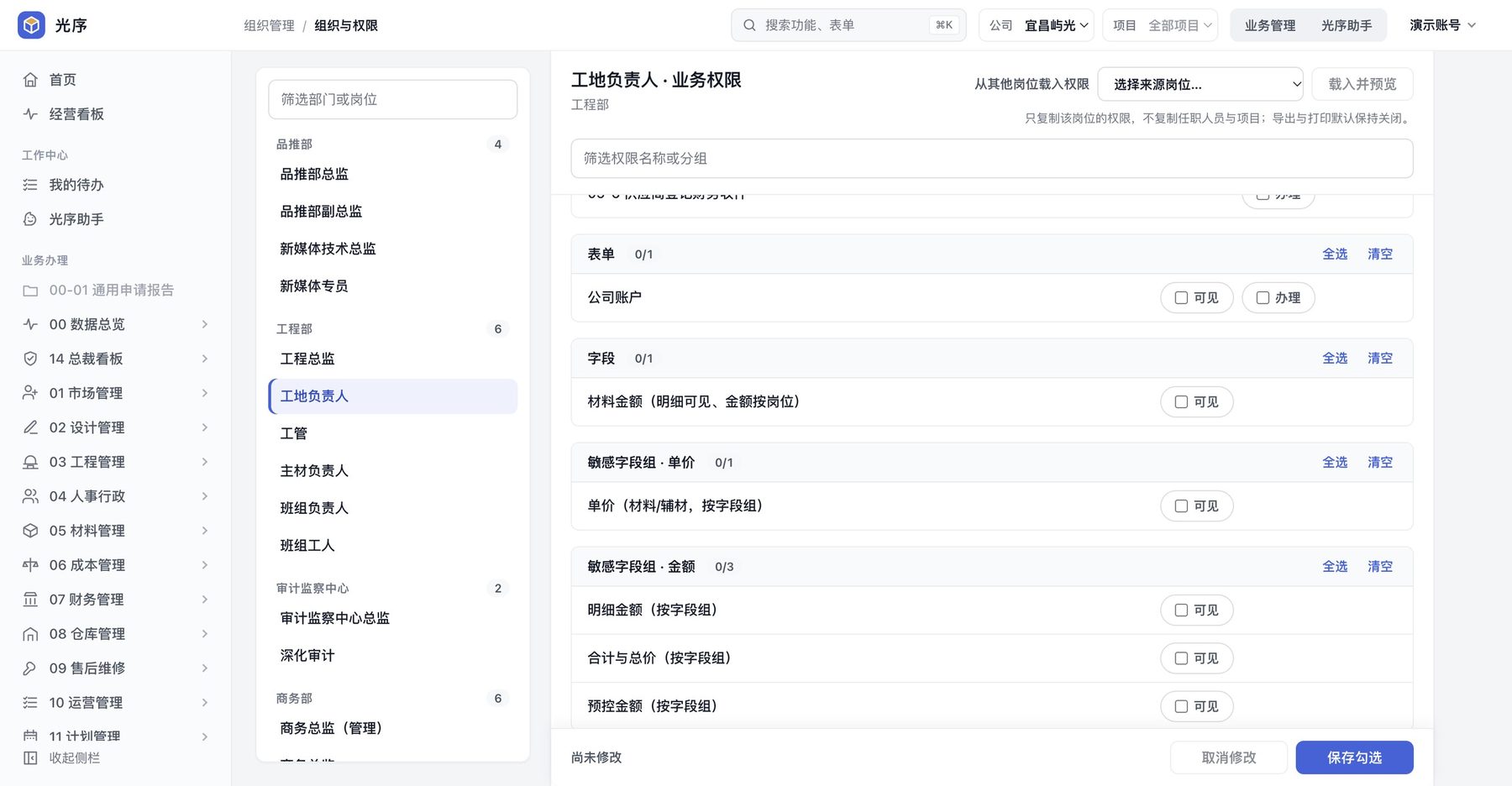Open 选择来源岗位 dropdown
This screenshot has width=1512, height=786.
pos(1200,84)
